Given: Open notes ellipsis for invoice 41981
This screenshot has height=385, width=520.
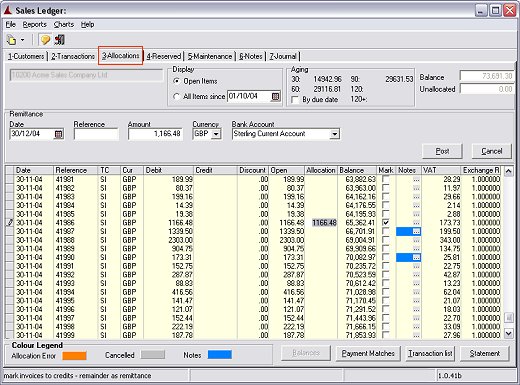Looking at the screenshot, I should 416,179.
